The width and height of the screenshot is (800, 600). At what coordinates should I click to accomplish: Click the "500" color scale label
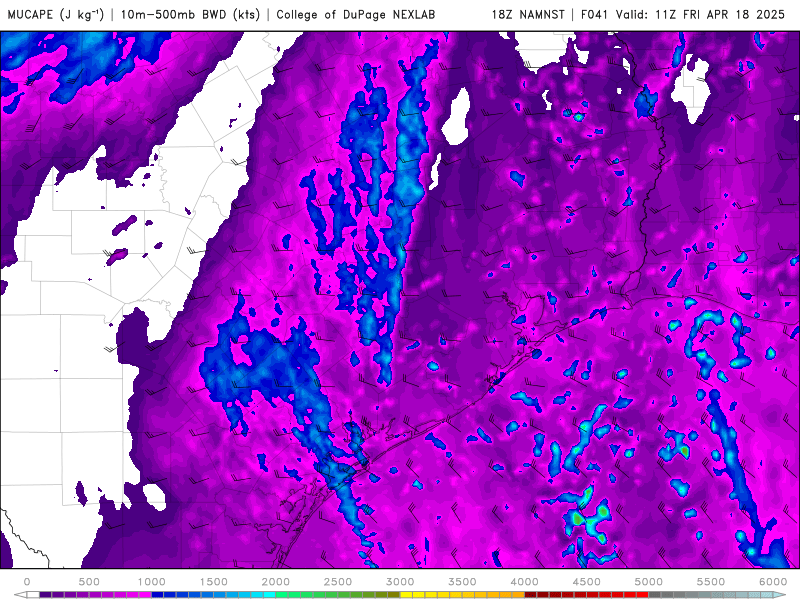(89, 582)
